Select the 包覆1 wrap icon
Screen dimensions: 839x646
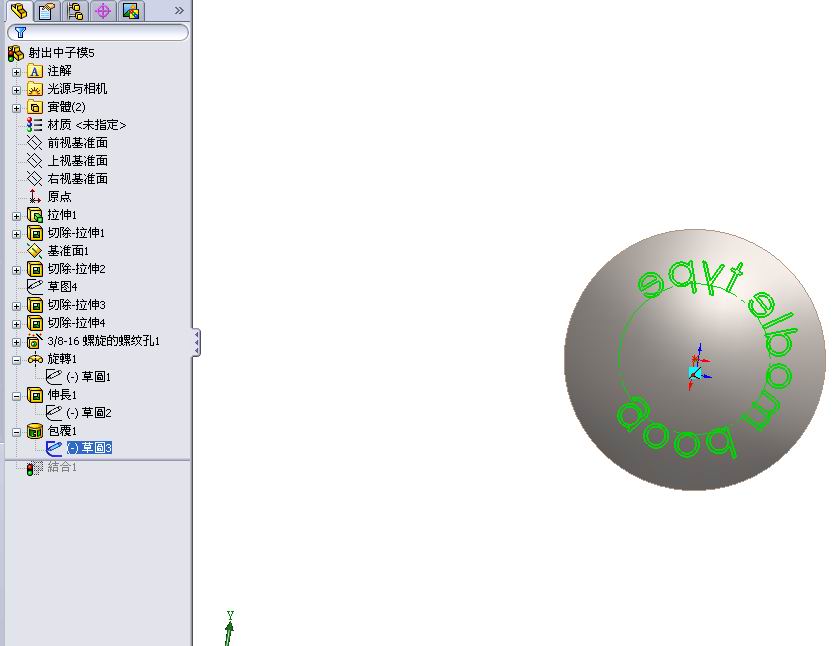tap(35, 431)
